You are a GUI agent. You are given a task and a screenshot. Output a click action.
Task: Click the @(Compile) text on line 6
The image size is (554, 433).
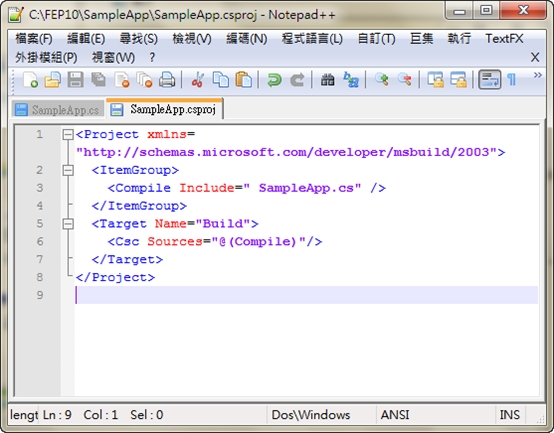coord(258,242)
